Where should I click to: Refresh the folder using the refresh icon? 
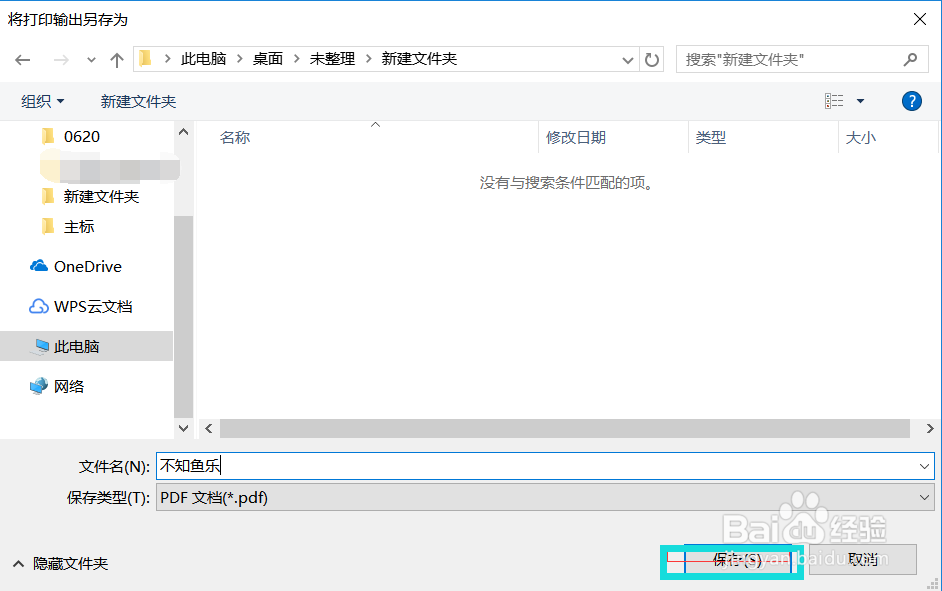pyautogui.click(x=651, y=59)
